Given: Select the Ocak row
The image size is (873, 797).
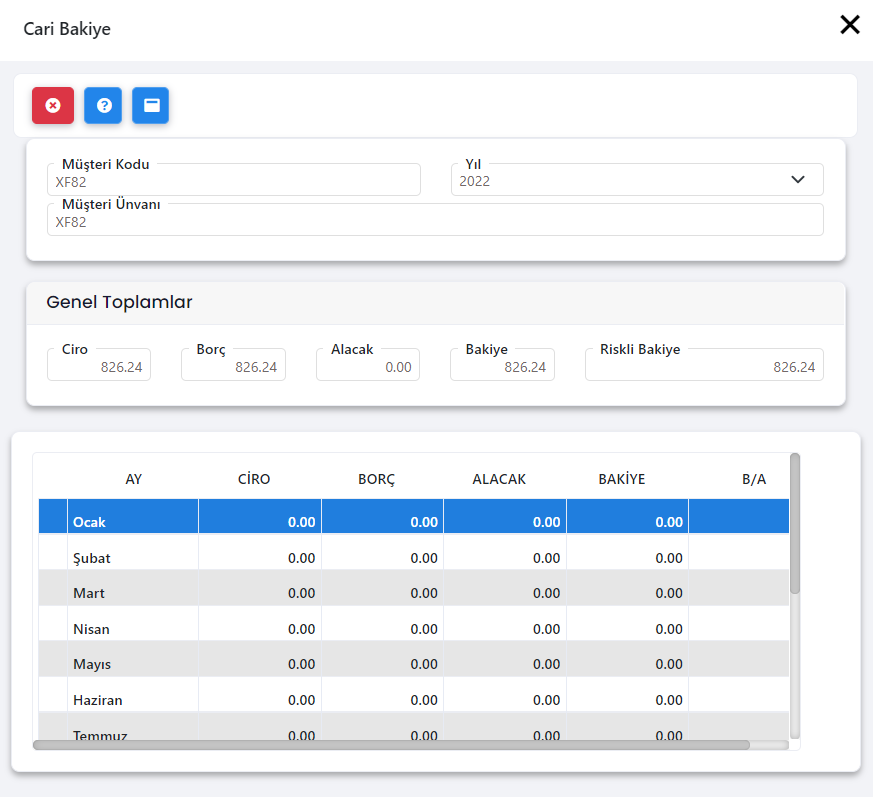Looking at the screenshot, I should [414, 516].
